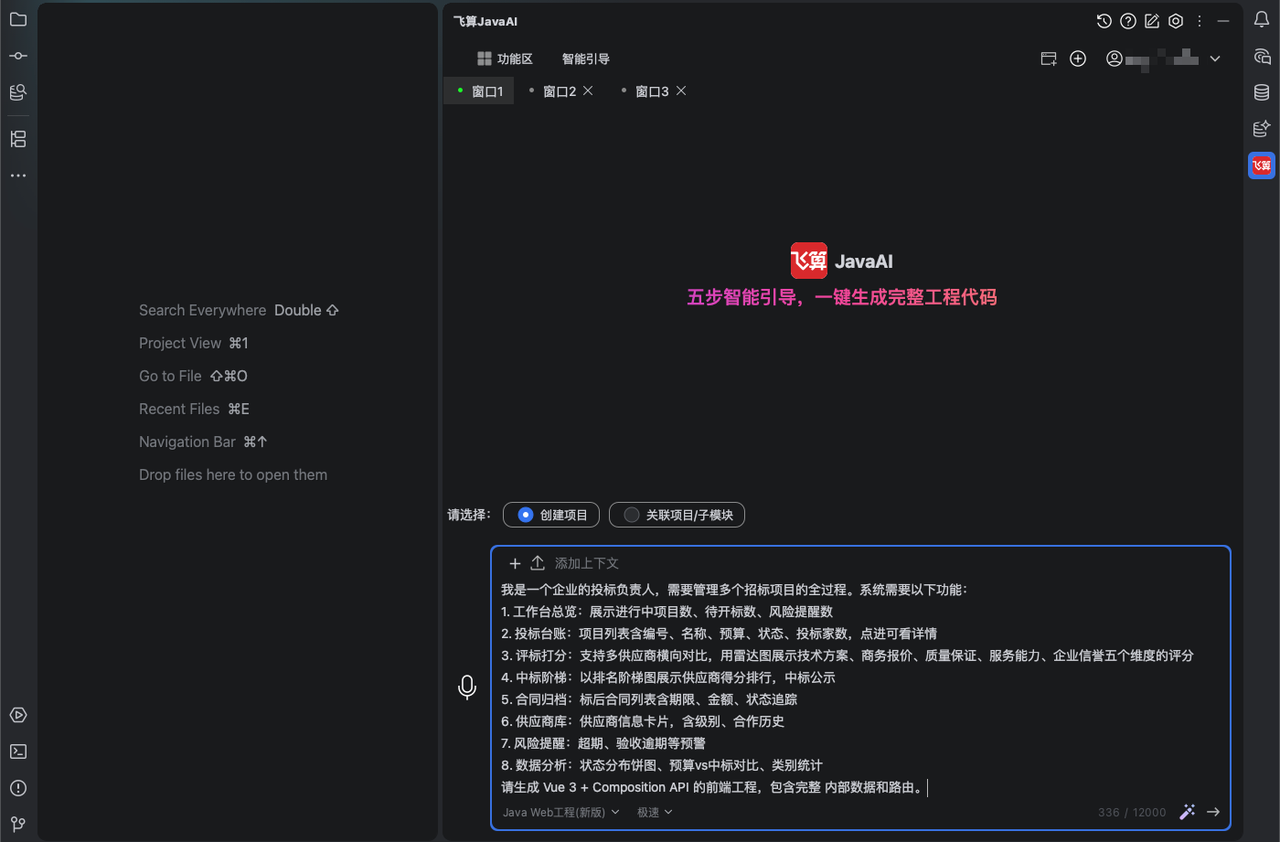Open the AI chat tool window
Screen dimensions: 1280x842
(x=1262, y=56)
